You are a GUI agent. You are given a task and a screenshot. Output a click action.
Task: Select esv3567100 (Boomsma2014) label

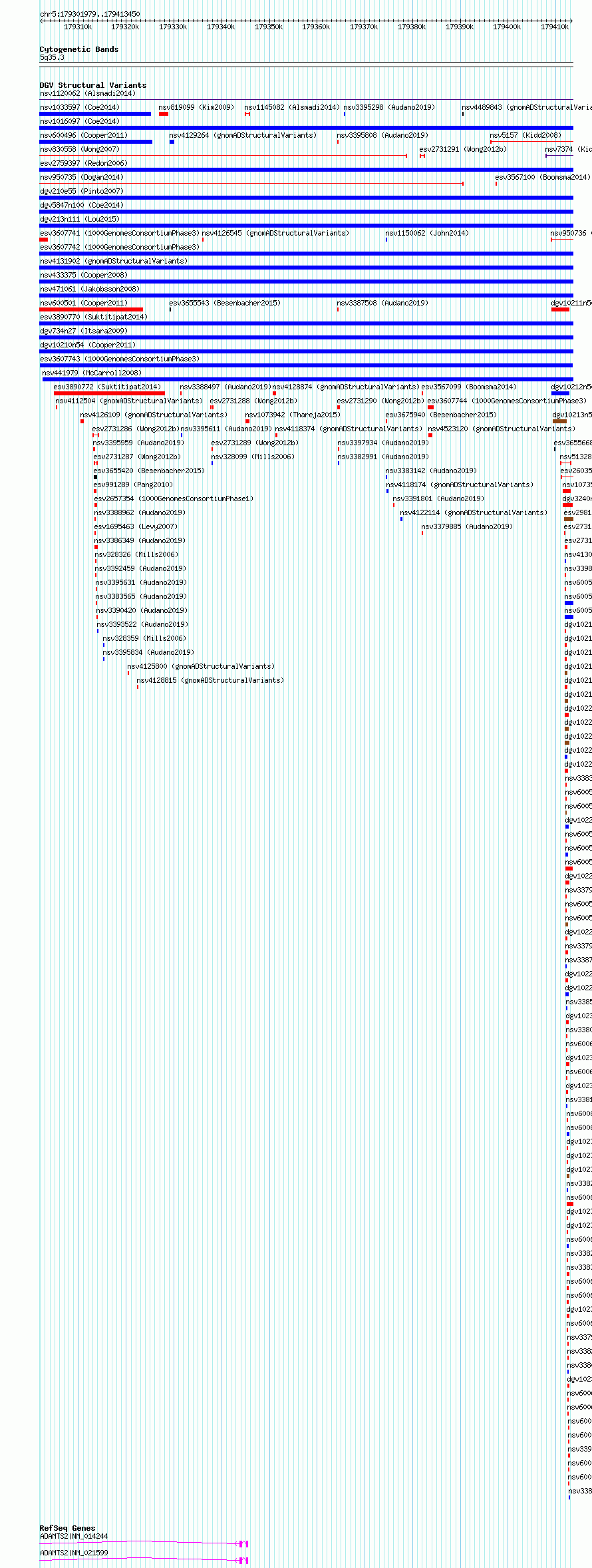pyautogui.click(x=543, y=178)
